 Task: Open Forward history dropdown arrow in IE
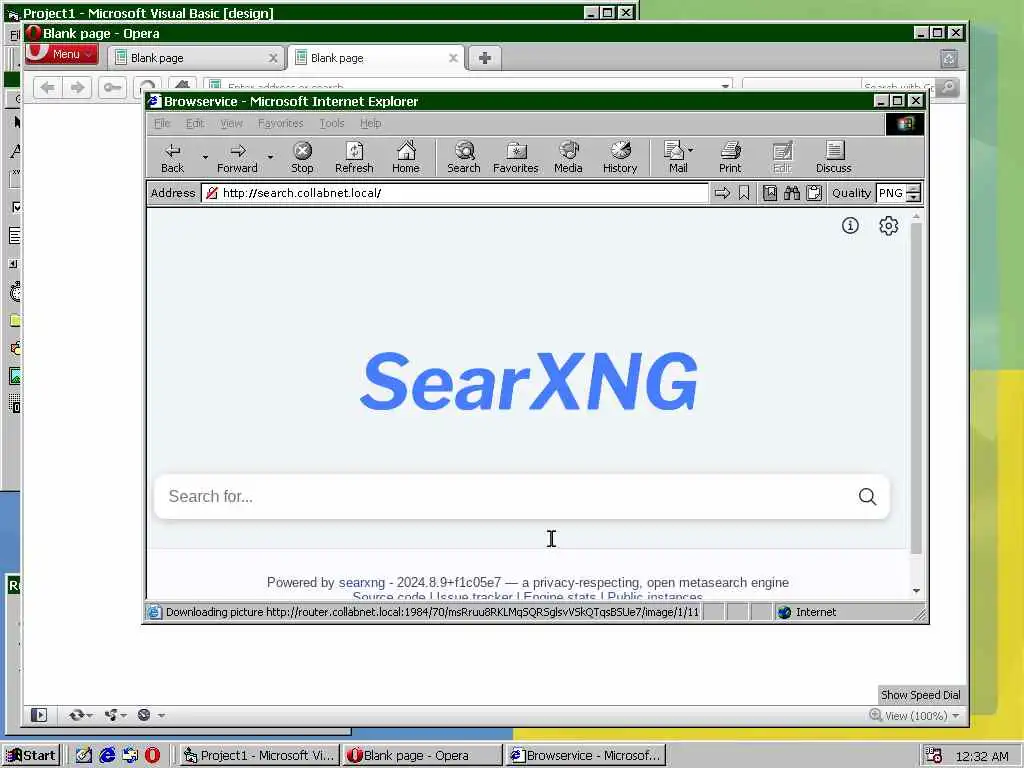[270, 157]
